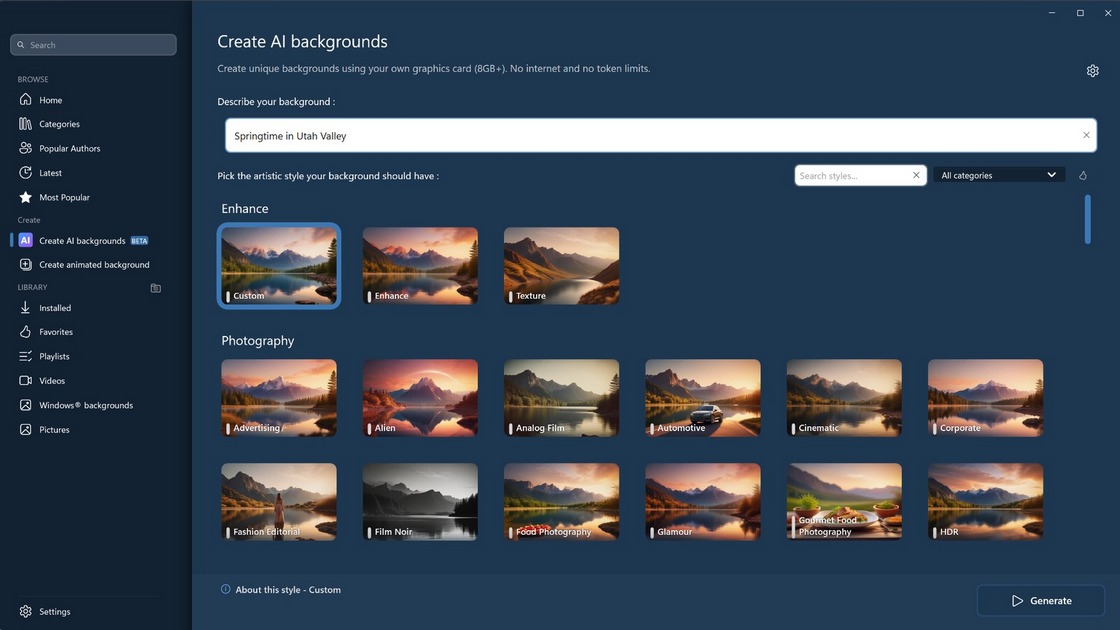Select the Videos camera icon
1120x630 pixels.
point(26,380)
